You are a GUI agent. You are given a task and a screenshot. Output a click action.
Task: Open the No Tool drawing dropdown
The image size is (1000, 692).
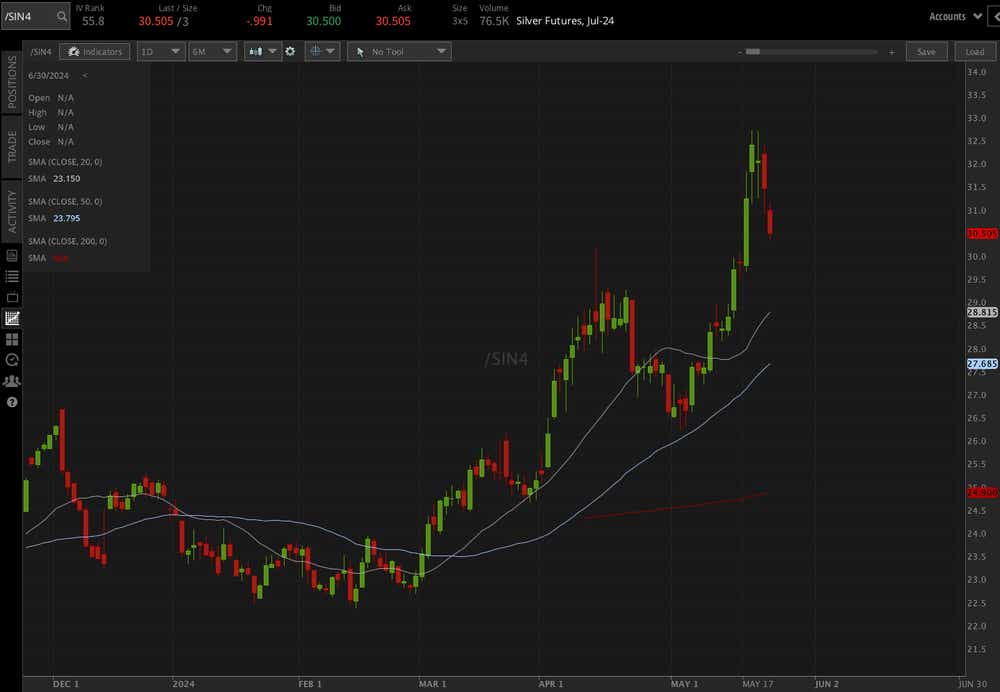(x=399, y=51)
